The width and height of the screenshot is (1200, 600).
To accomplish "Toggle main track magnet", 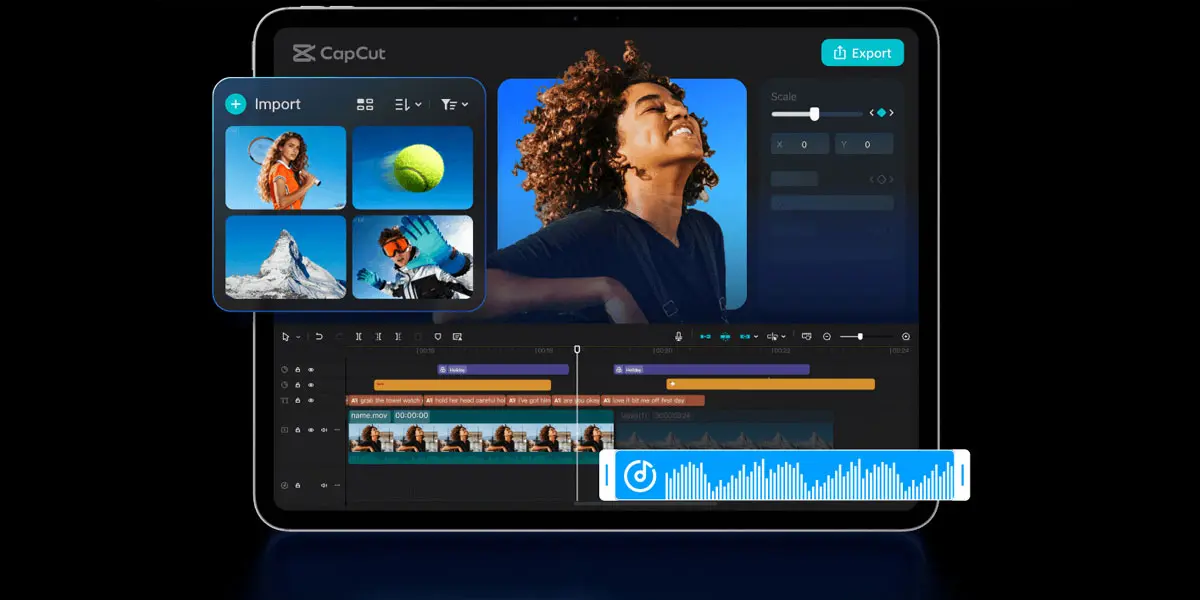I will (x=706, y=337).
